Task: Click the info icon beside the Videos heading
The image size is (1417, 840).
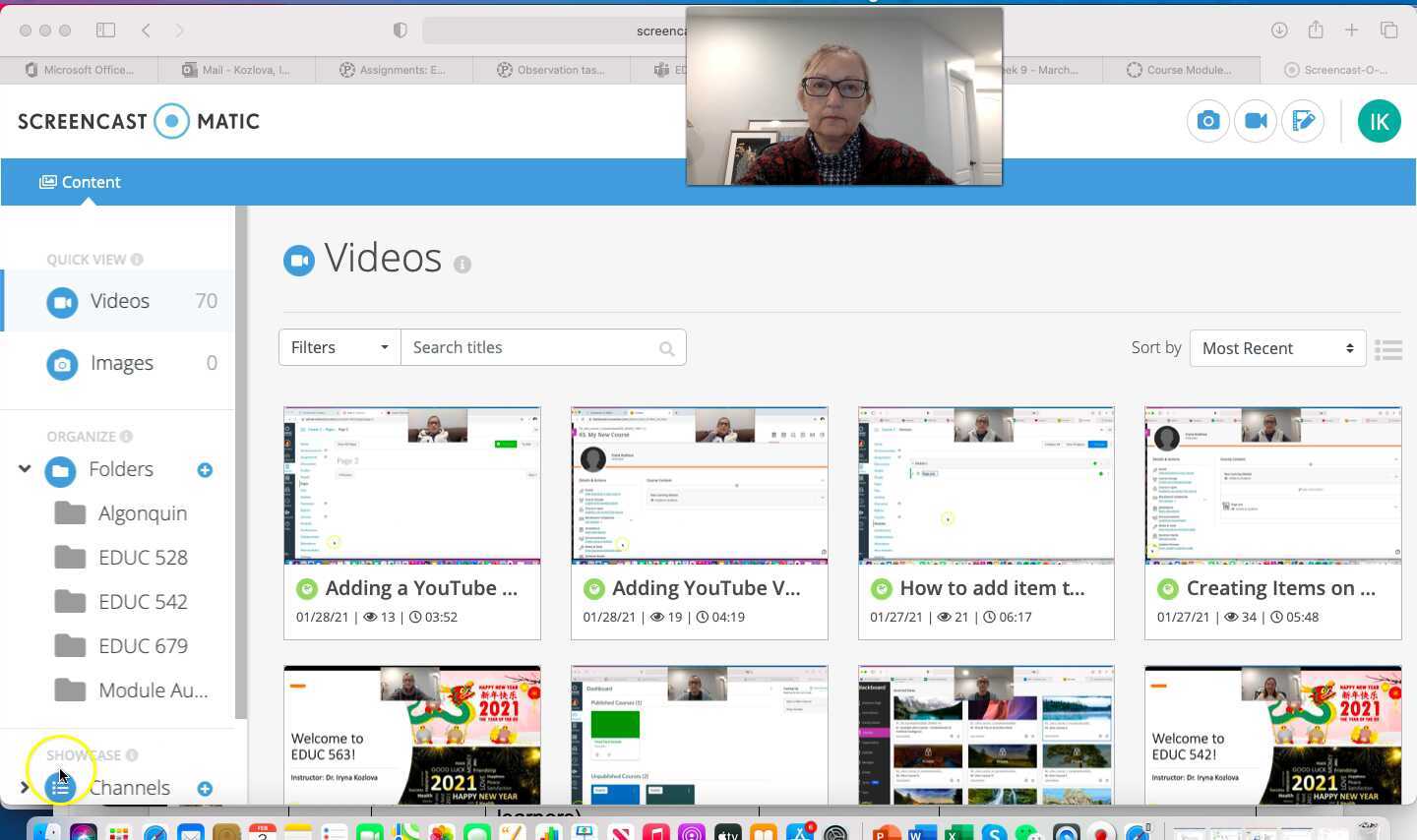Action: click(x=462, y=264)
